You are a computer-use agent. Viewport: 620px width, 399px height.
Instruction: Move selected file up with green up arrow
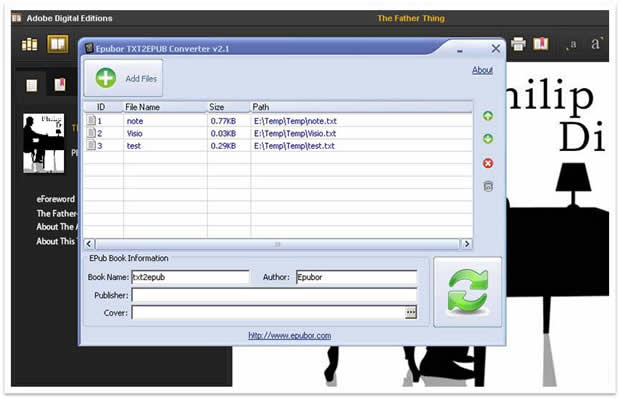coord(488,116)
